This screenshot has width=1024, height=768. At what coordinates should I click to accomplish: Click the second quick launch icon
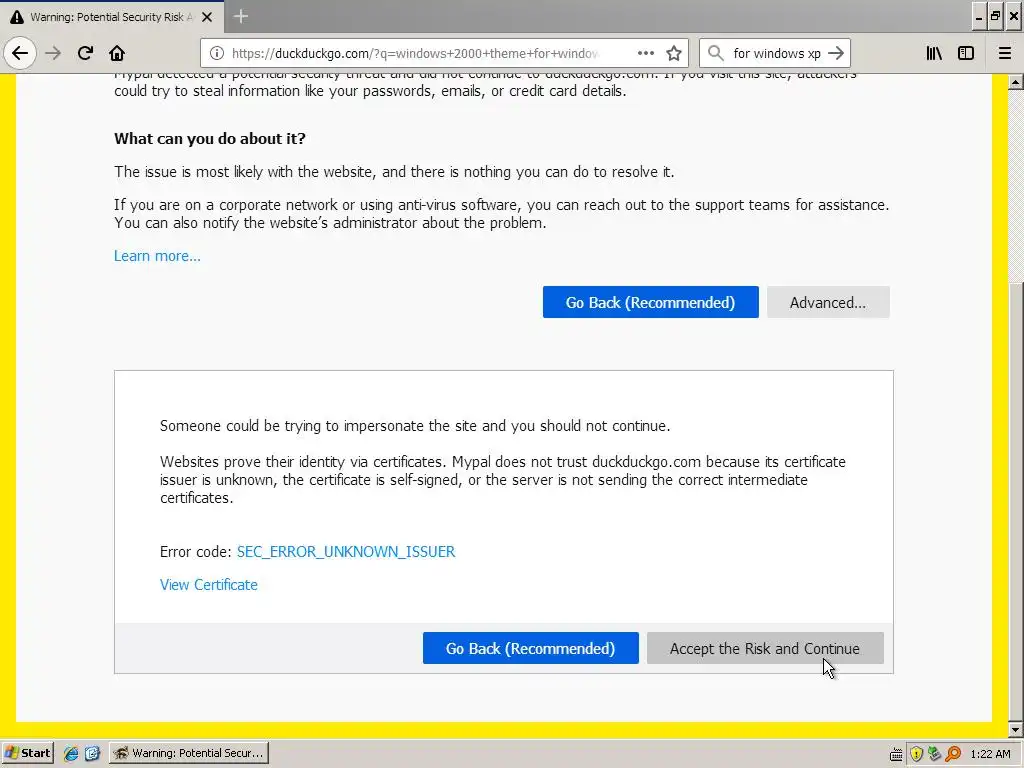tap(92, 754)
